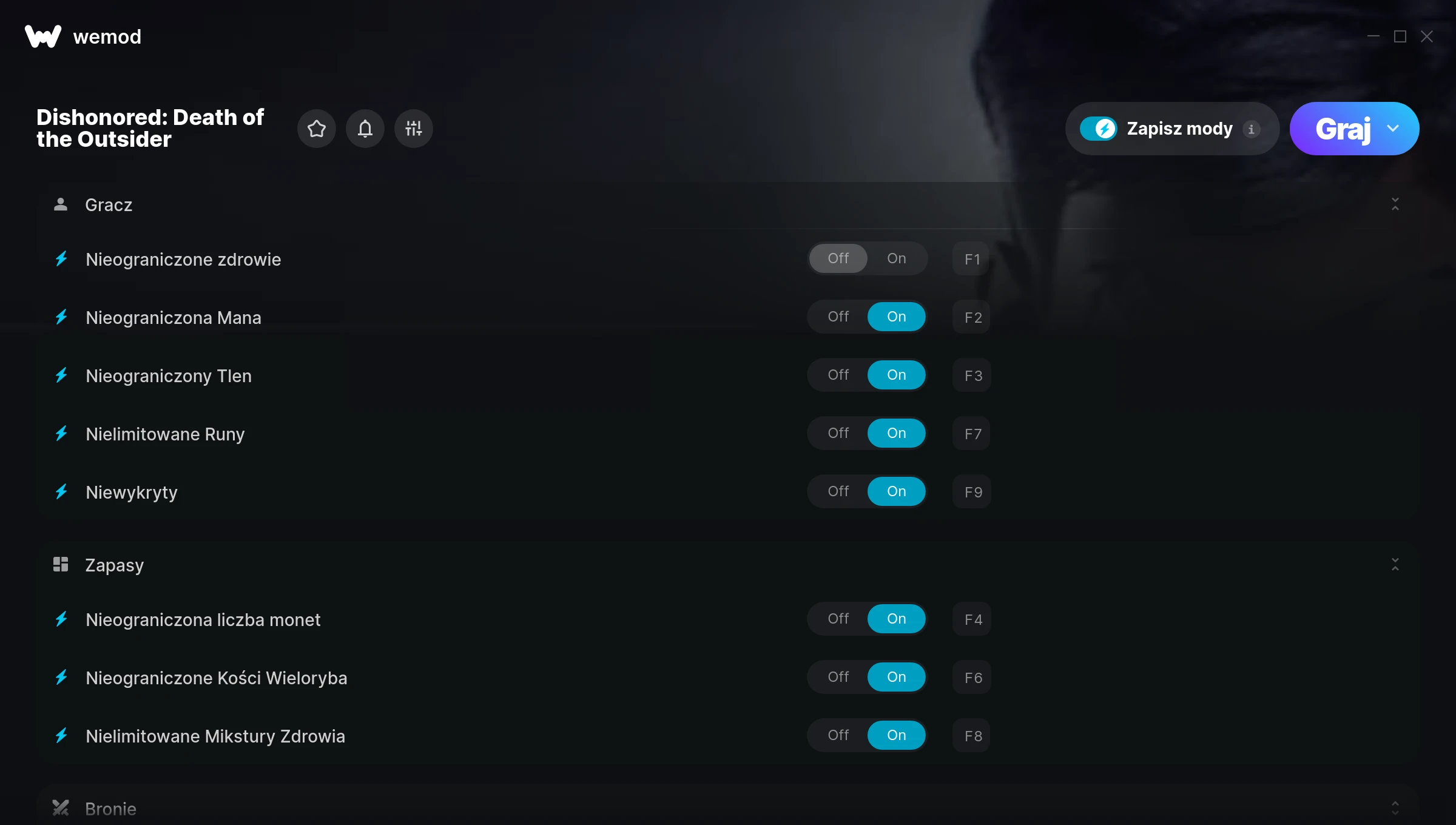This screenshot has width=1456, height=825.
Task: Open notifications bell icon
Action: (365, 129)
